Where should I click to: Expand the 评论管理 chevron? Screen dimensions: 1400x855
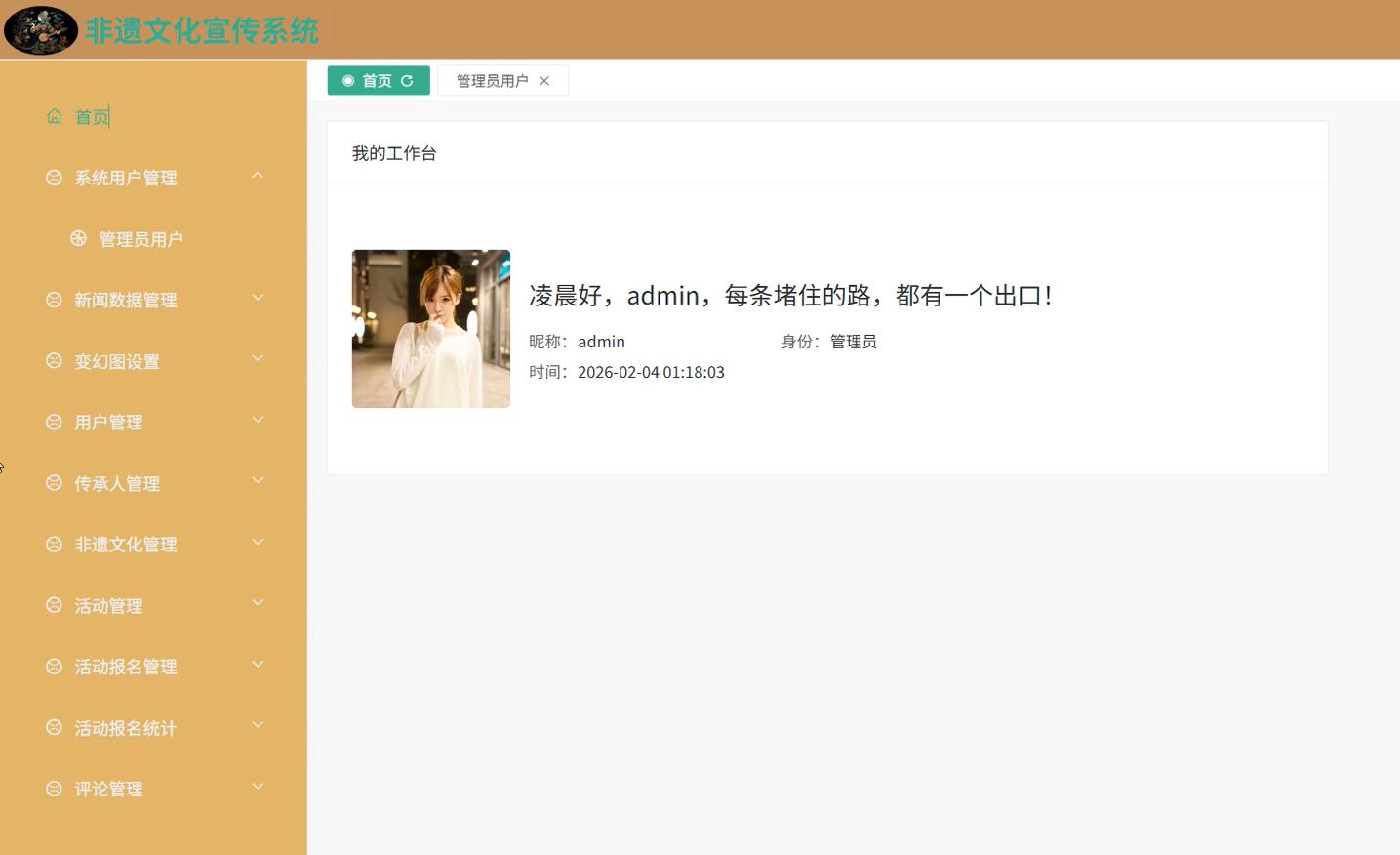click(x=258, y=787)
